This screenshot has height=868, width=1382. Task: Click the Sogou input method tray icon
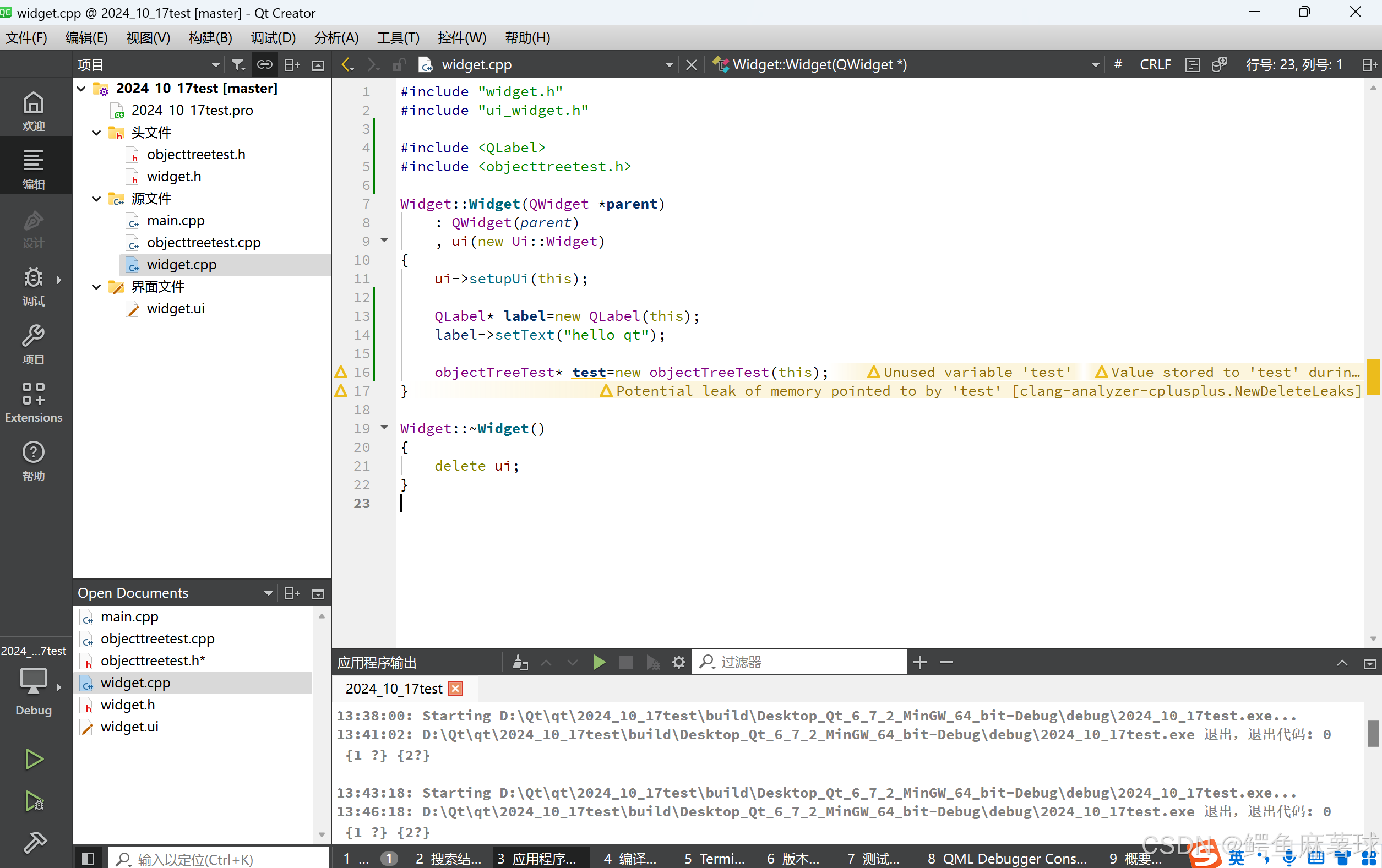[x=1205, y=855]
